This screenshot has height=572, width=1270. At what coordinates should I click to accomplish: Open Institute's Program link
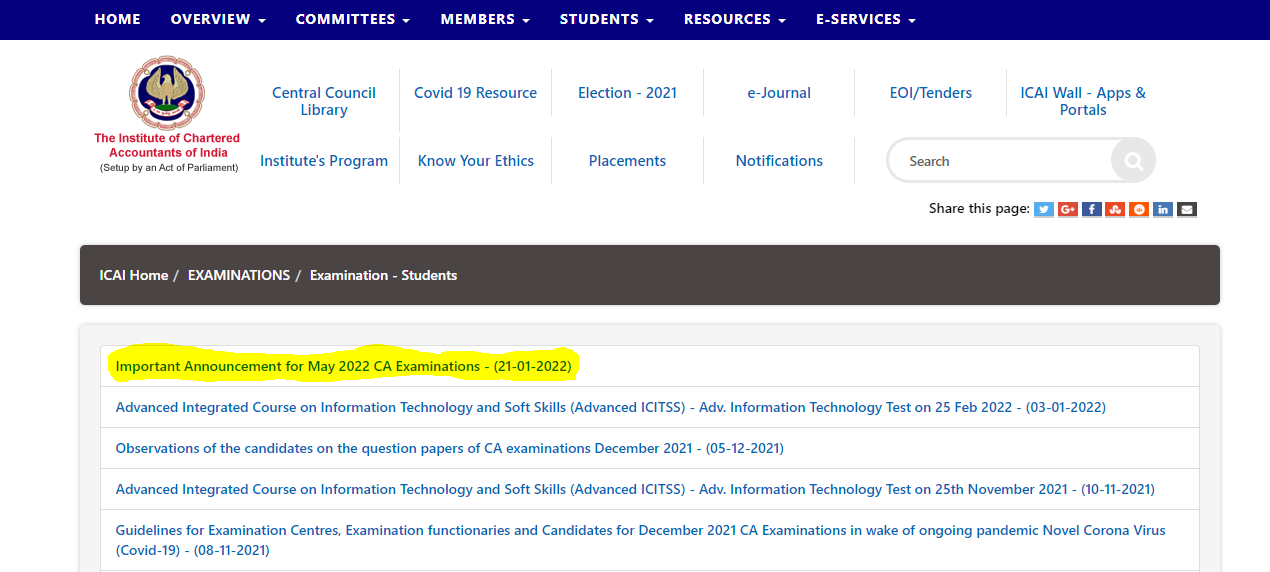324,161
